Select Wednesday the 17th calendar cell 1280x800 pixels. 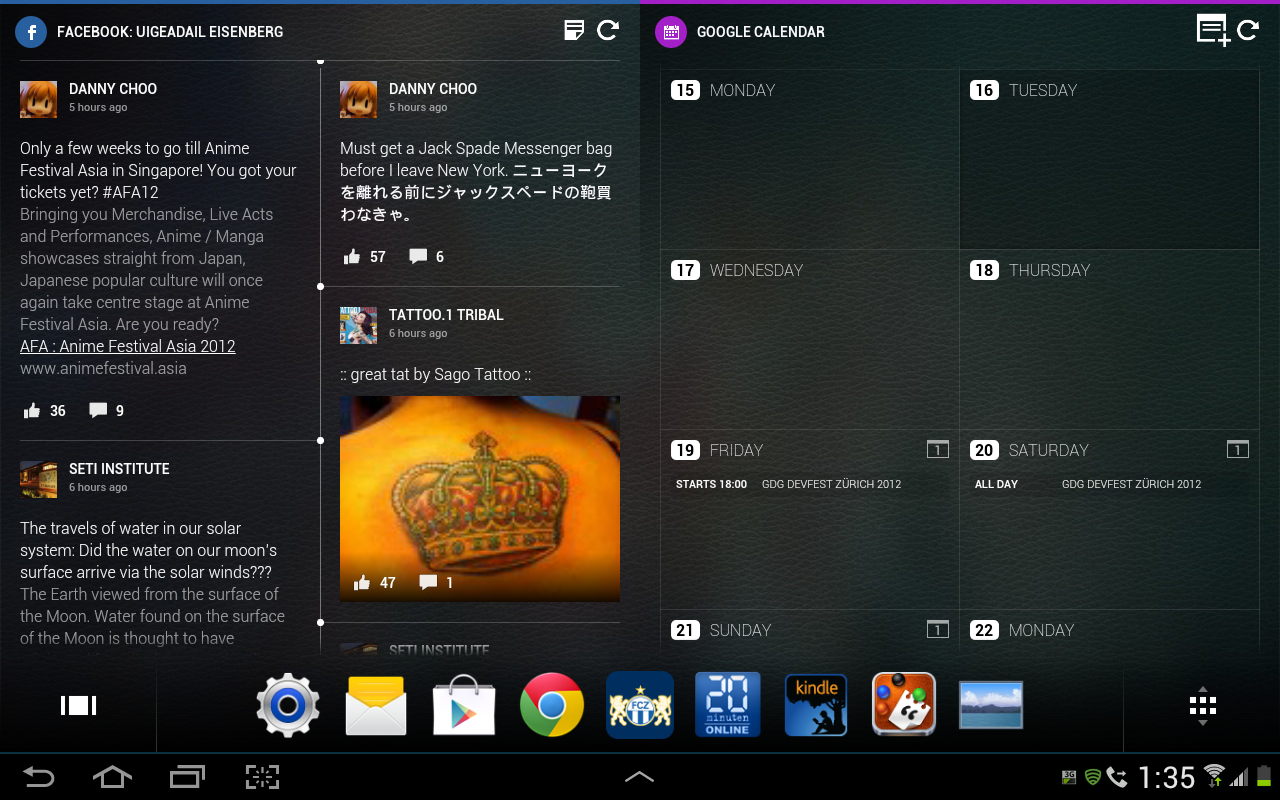(x=810, y=340)
